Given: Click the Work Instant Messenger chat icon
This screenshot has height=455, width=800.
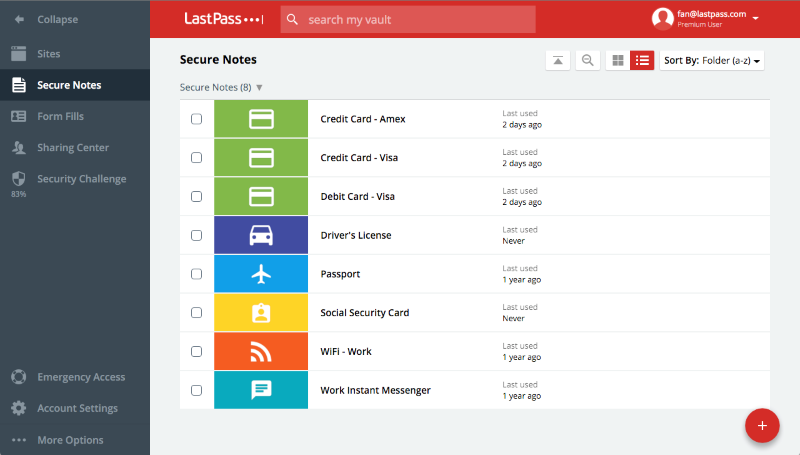Looking at the screenshot, I should [261, 390].
